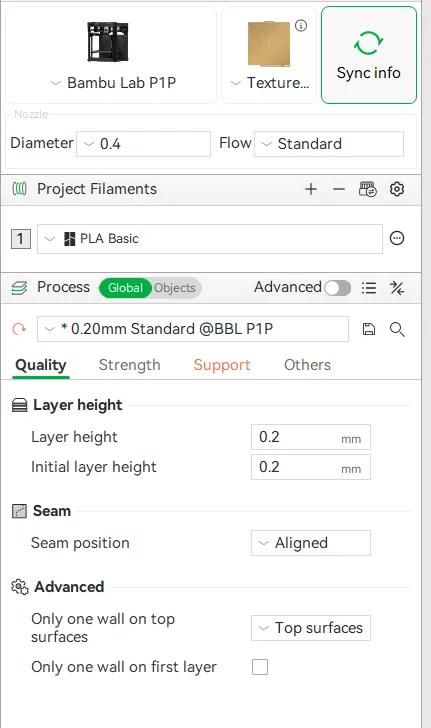Search process settings with magnifier icon
The image size is (431, 728).
point(397,329)
